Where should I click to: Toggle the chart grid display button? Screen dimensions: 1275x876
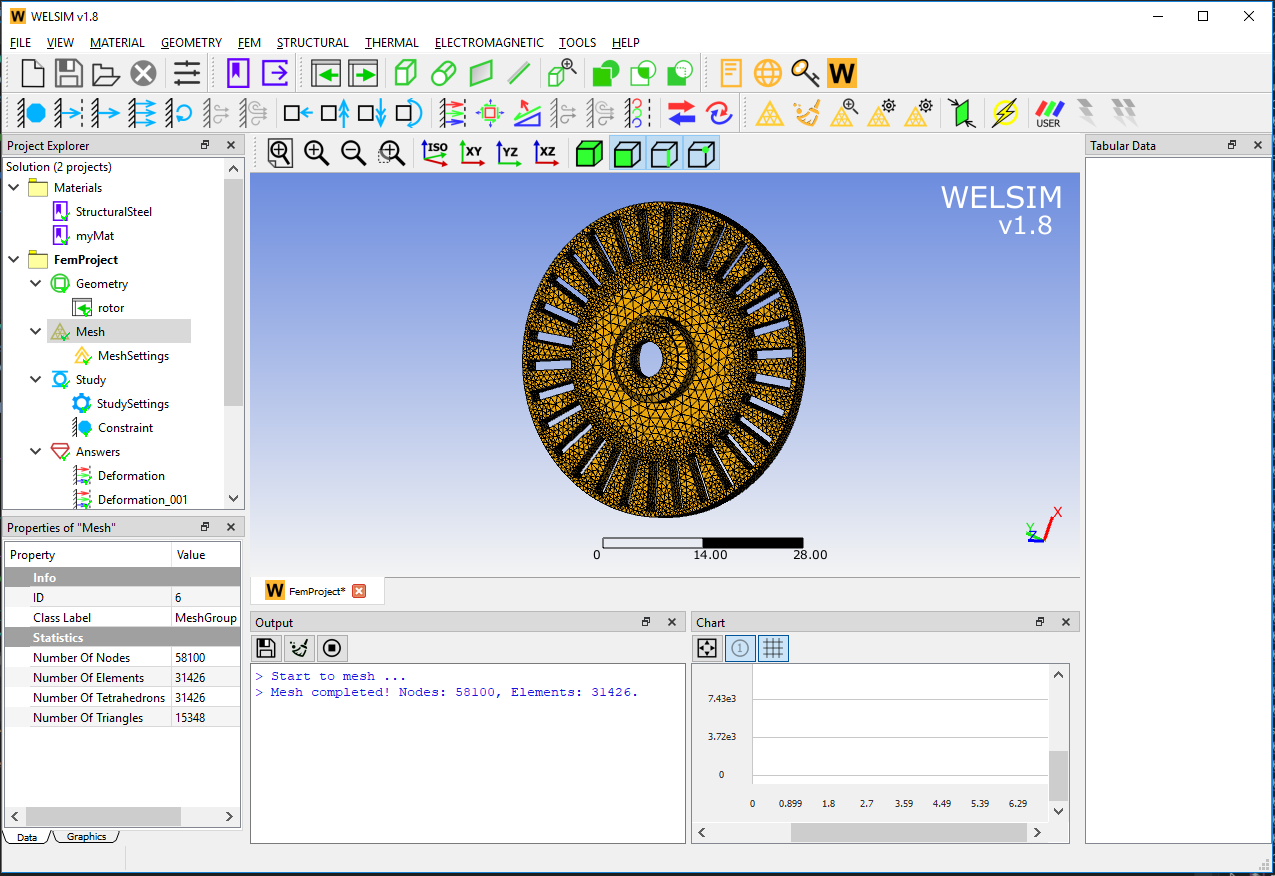coord(772,648)
